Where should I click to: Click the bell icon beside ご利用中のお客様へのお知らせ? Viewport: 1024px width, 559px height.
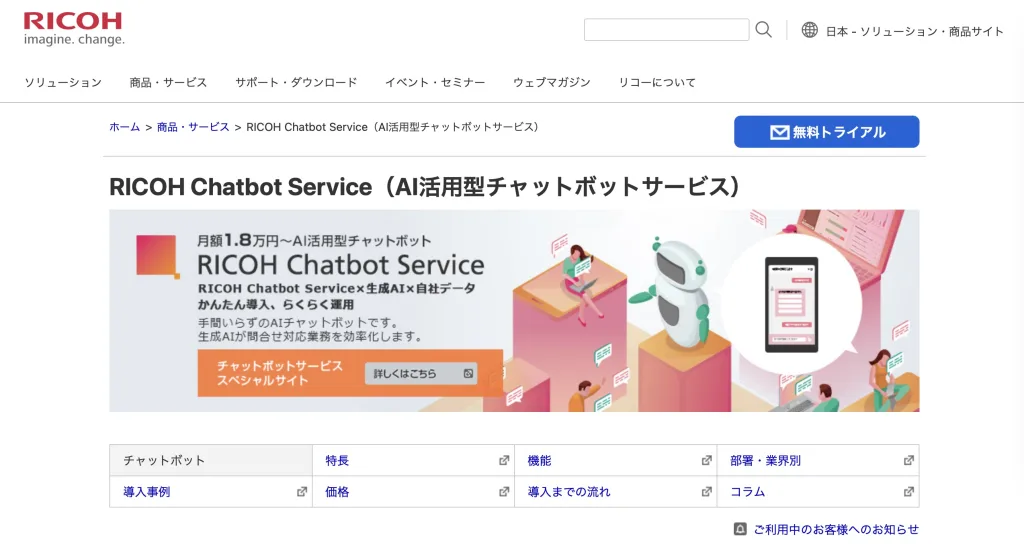[x=740, y=529]
